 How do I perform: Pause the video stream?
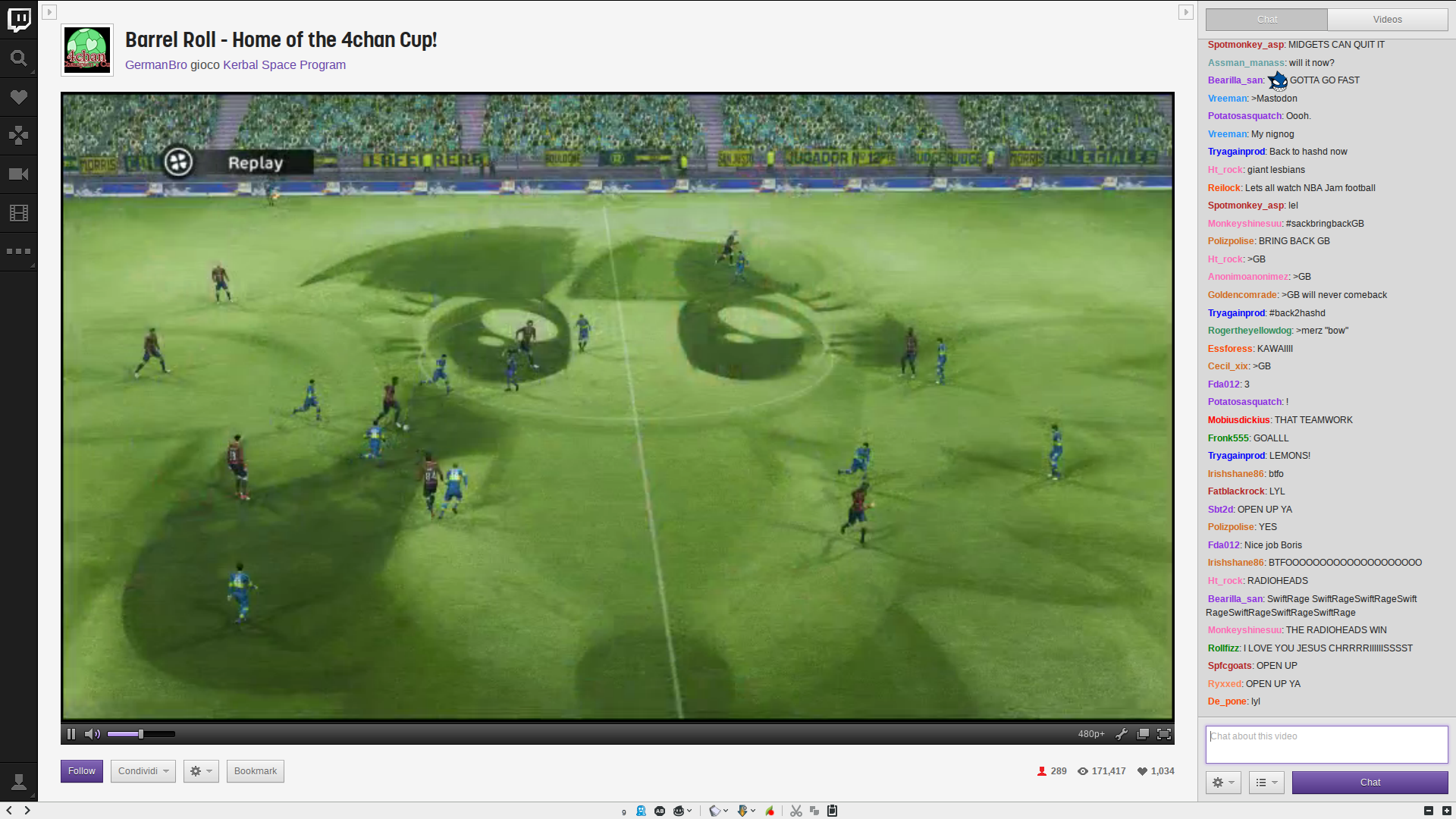click(71, 734)
